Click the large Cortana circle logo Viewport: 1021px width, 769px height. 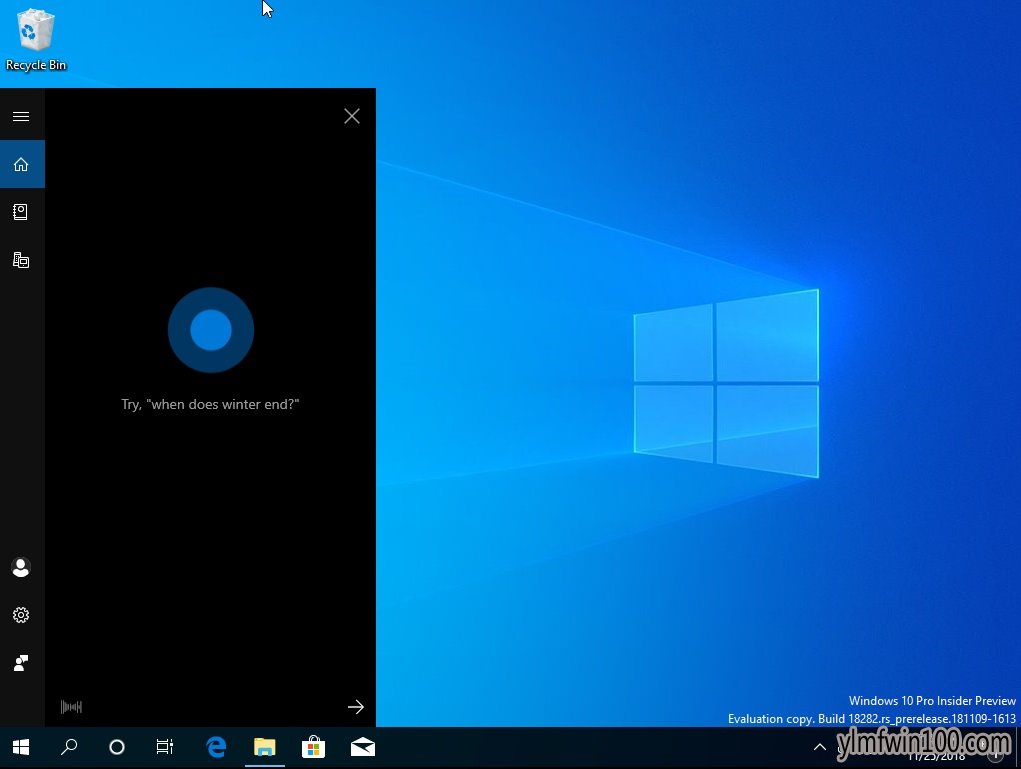point(211,330)
